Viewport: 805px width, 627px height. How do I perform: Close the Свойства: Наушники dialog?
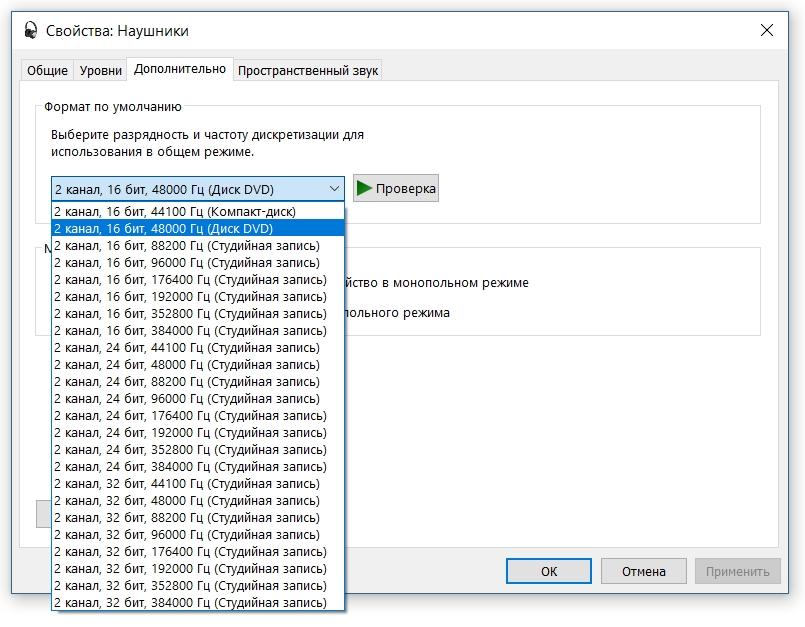pos(766,30)
